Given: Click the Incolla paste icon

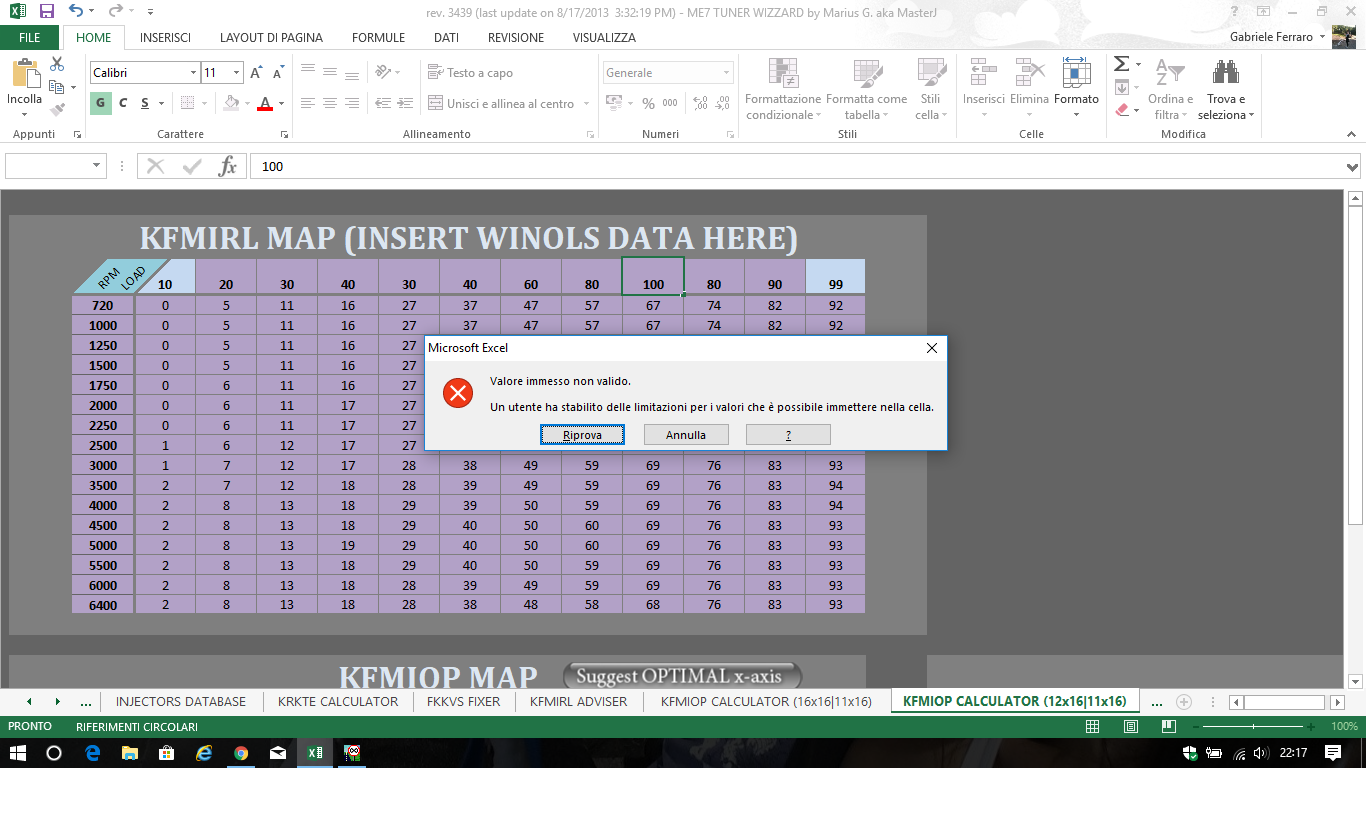Looking at the screenshot, I should [24, 75].
